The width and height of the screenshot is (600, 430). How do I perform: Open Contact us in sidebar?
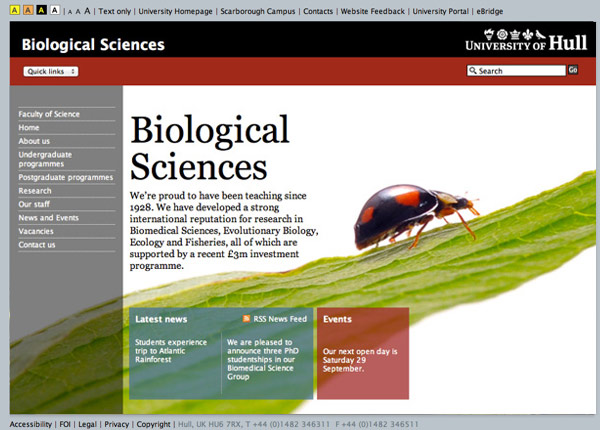coord(37,244)
